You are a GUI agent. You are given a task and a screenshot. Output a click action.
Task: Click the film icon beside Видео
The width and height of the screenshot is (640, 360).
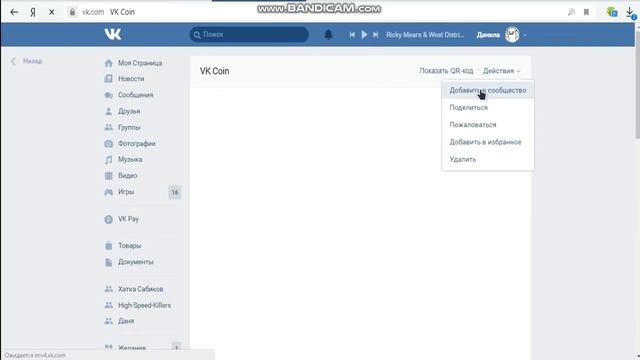(x=108, y=176)
